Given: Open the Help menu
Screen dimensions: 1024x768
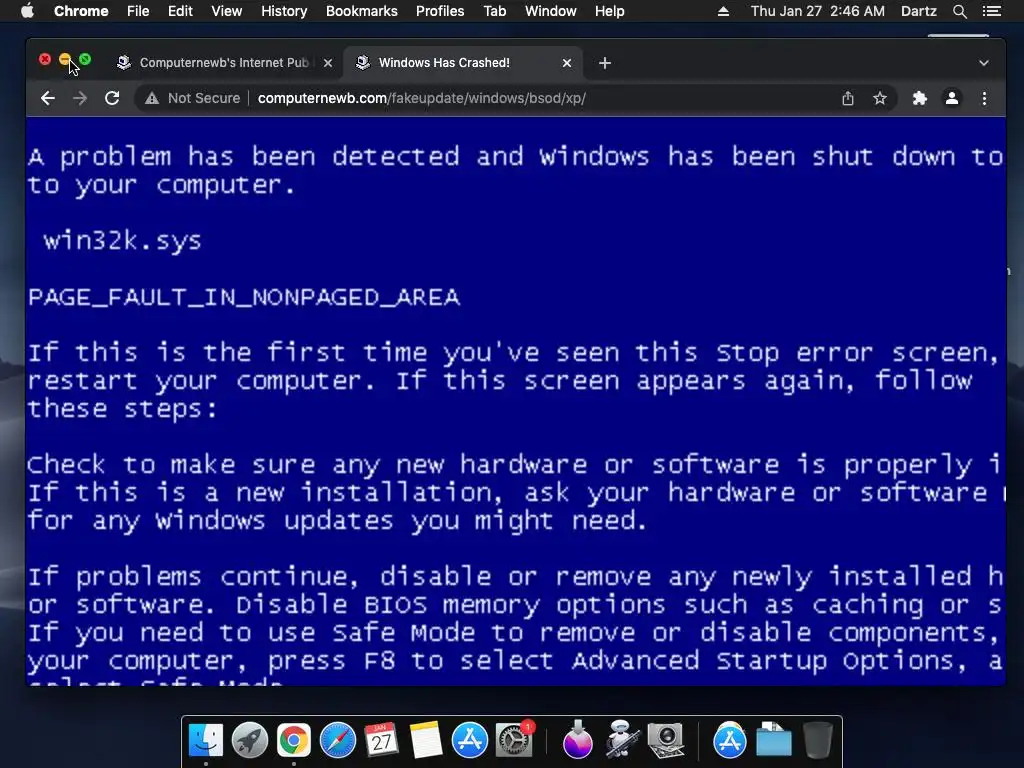Looking at the screenshot, I should 609,11.
